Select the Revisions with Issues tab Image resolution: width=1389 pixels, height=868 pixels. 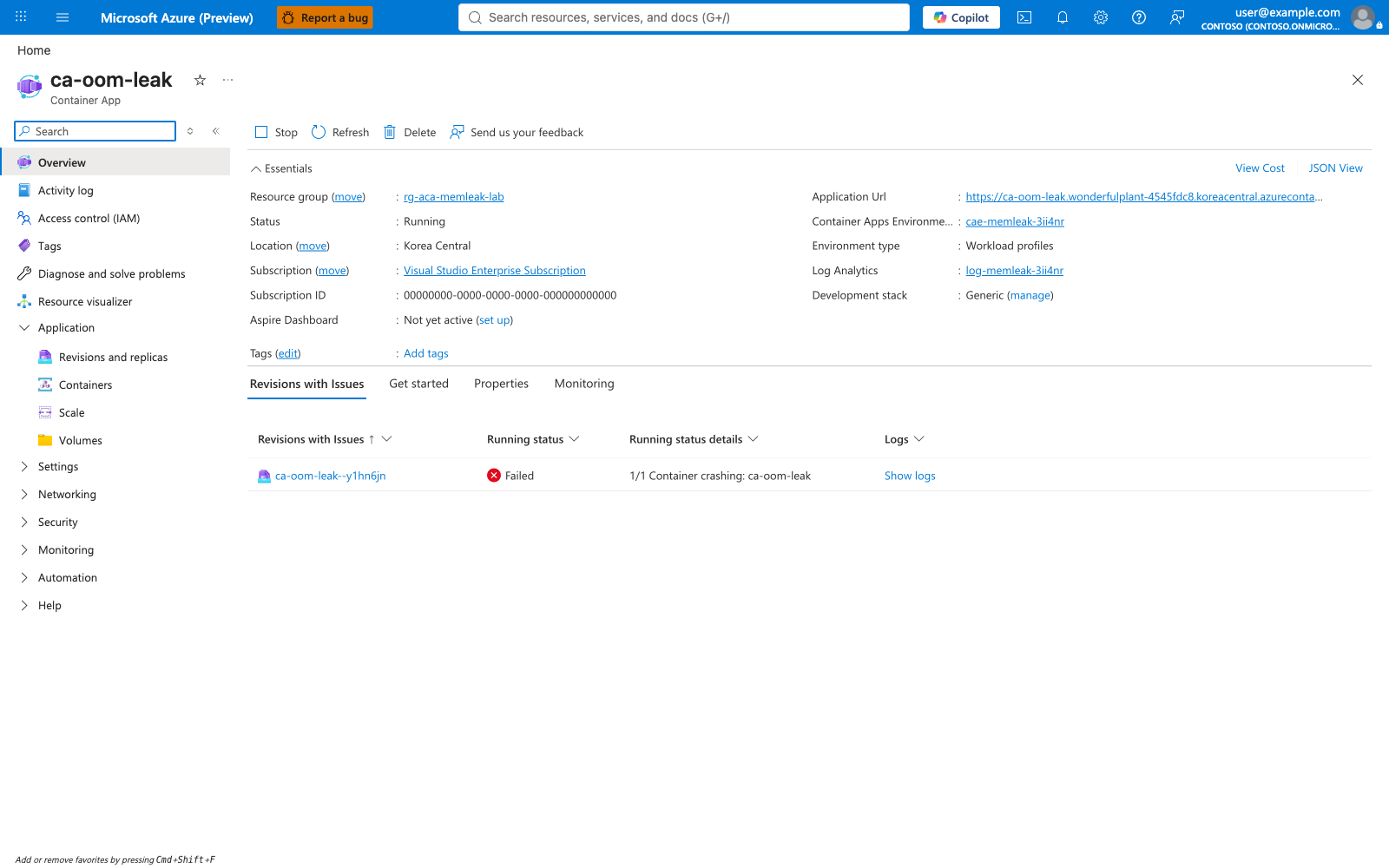click(x=306, y=384)
